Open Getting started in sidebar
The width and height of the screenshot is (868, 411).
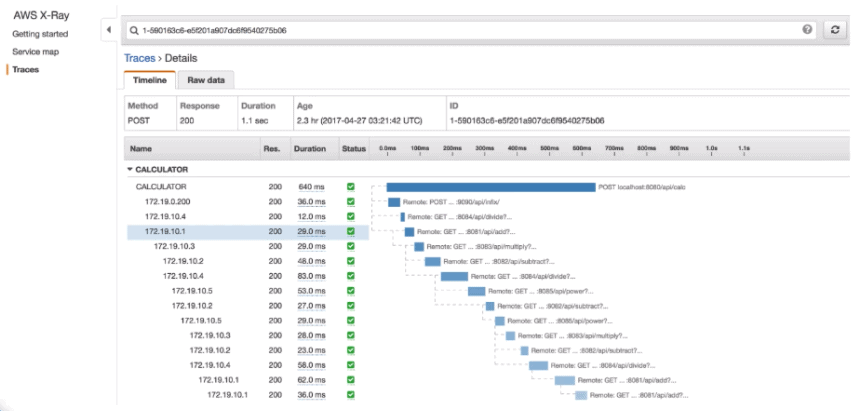(39, 35)
